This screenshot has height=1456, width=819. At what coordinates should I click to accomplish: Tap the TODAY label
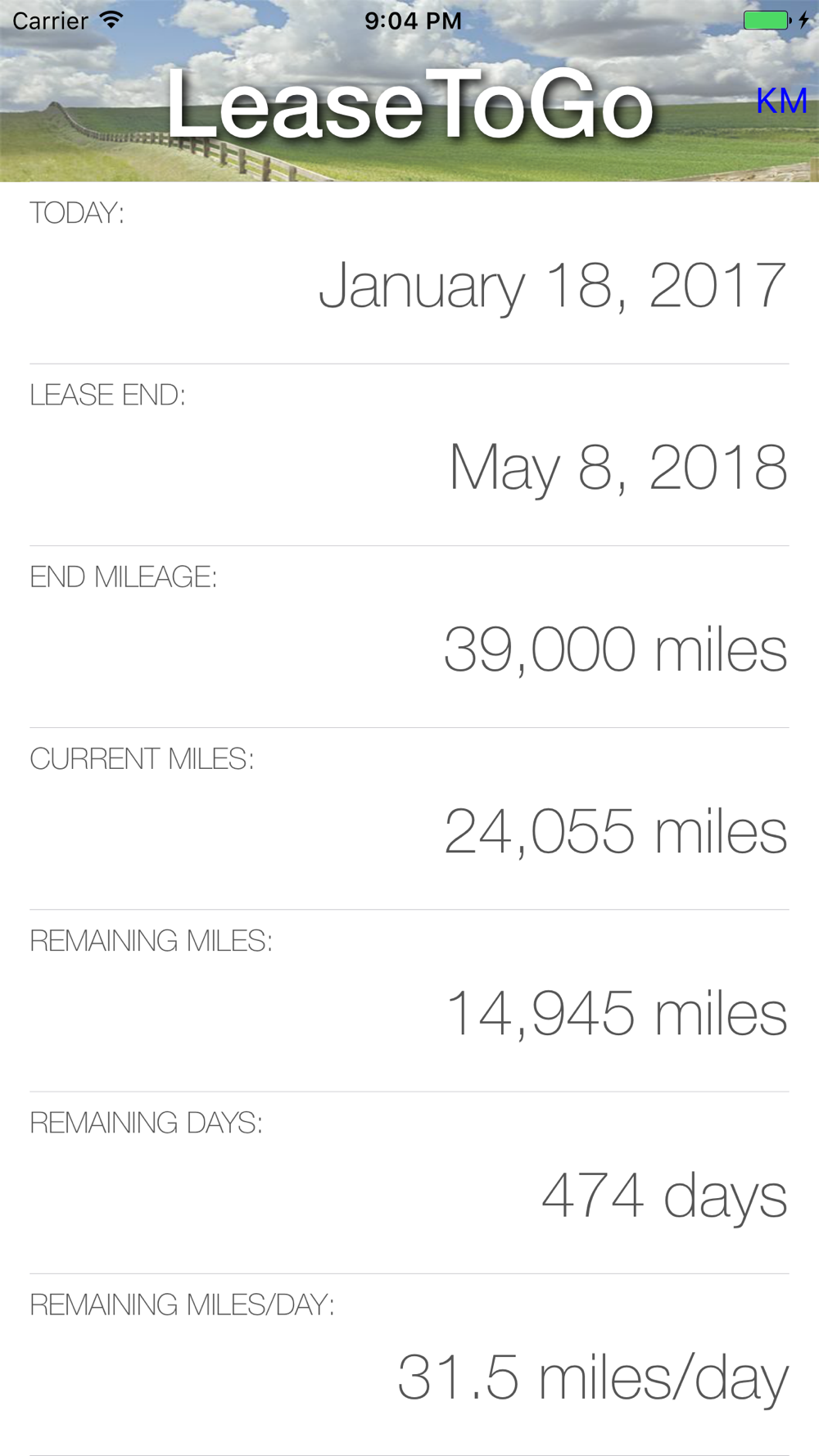77,213
